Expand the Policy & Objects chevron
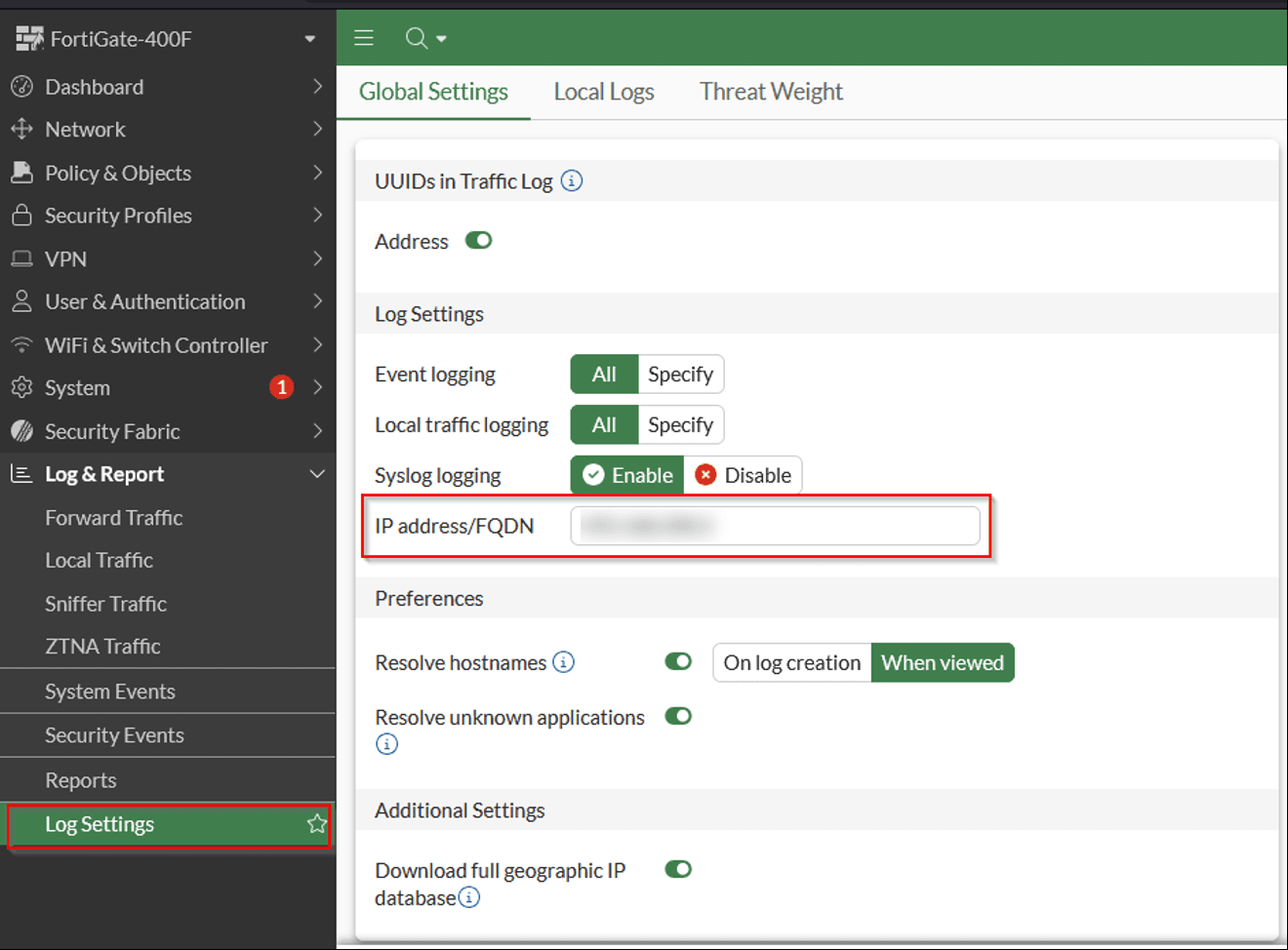1288x950 pixels. click(317, 172)
